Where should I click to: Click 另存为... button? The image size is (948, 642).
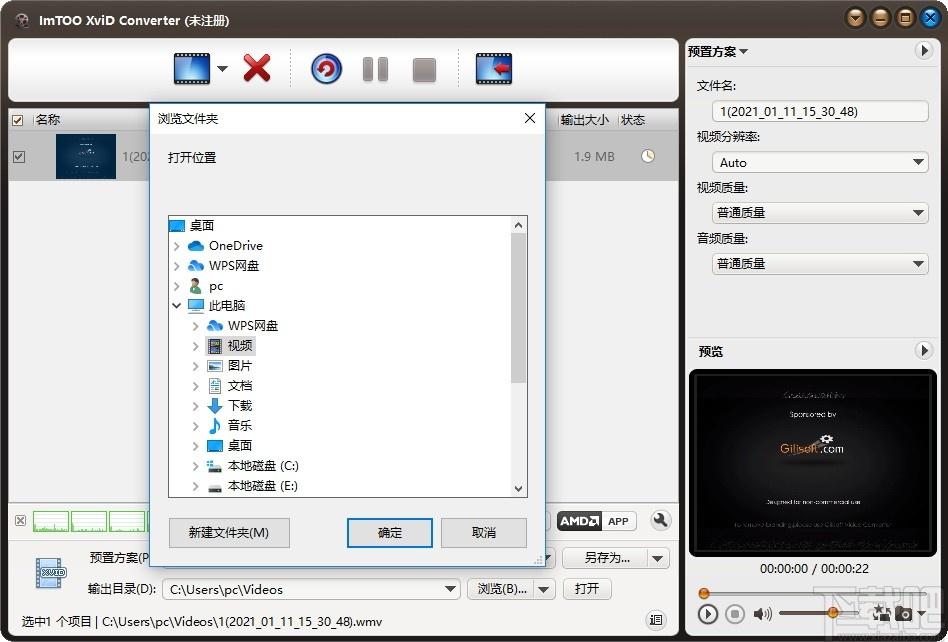(606, 558)
